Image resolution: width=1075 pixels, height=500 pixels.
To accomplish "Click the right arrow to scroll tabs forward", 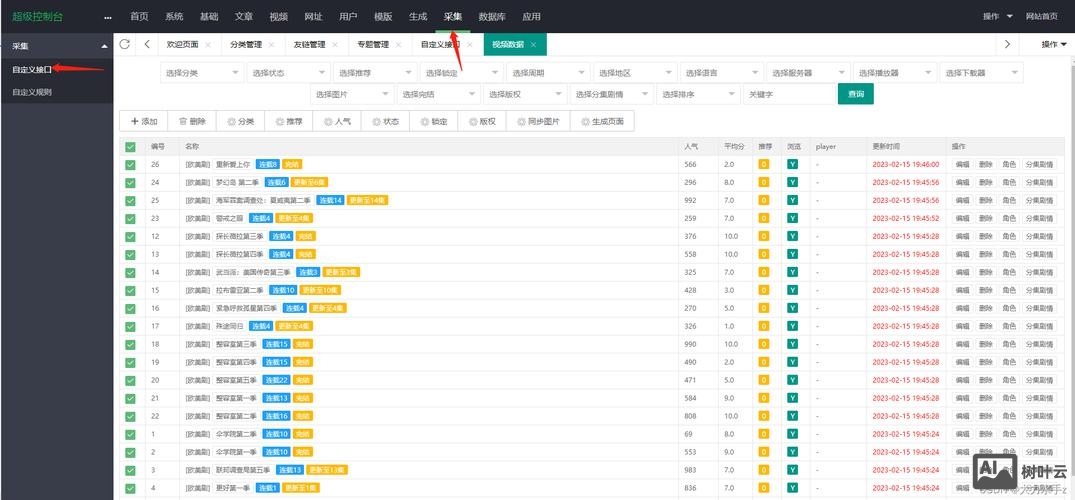I will (1007, 44).
